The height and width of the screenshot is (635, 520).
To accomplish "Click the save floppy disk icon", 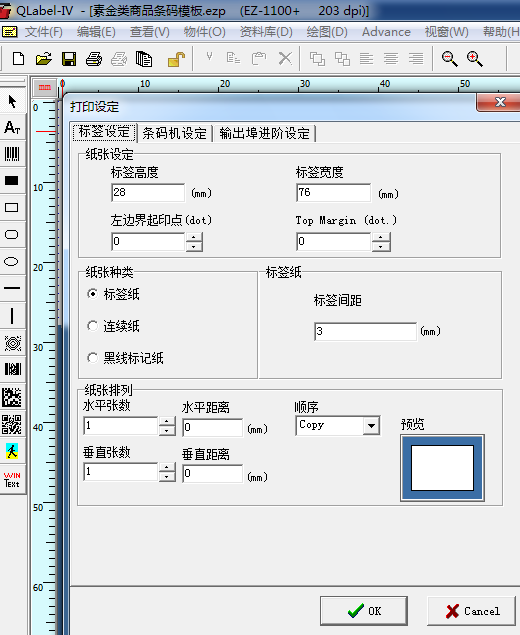I will pos(69,59).
